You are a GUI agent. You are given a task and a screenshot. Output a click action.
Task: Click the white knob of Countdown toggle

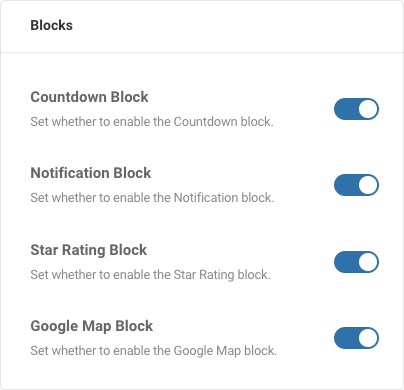click(368, 109)
